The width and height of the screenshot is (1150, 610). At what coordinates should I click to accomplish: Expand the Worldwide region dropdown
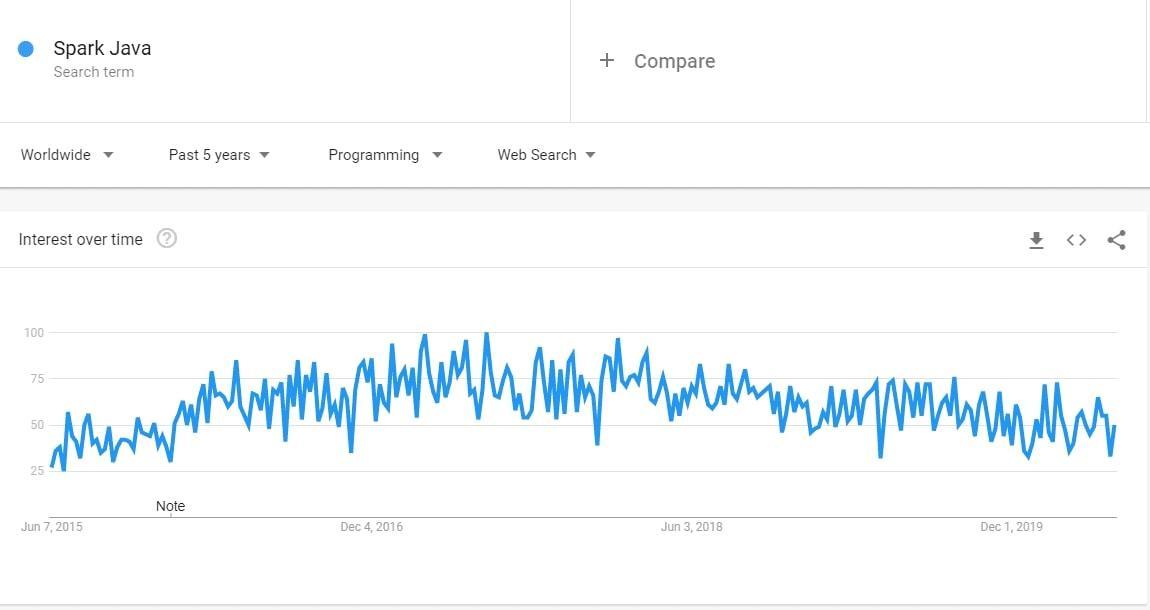click(x=67, y=155)
